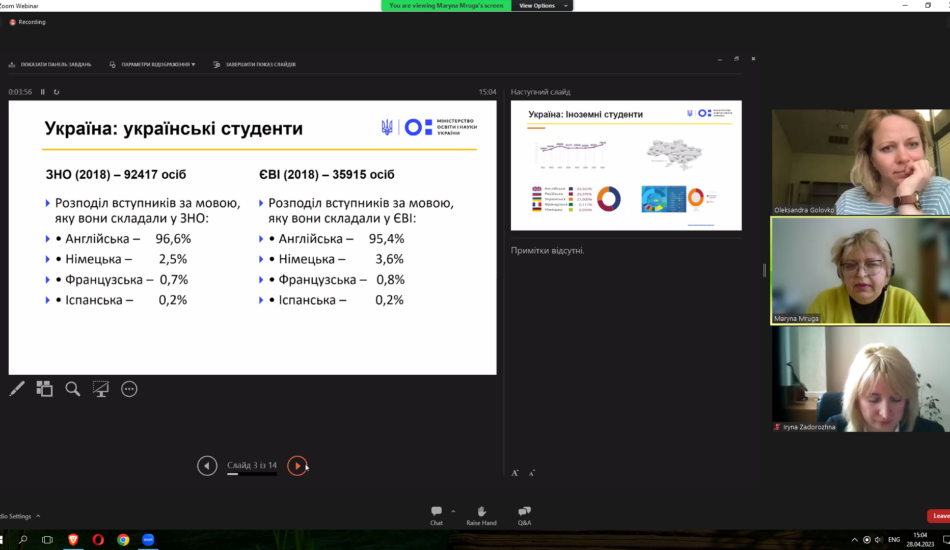Select the pen and laser pointer tool

pos(17,389)
